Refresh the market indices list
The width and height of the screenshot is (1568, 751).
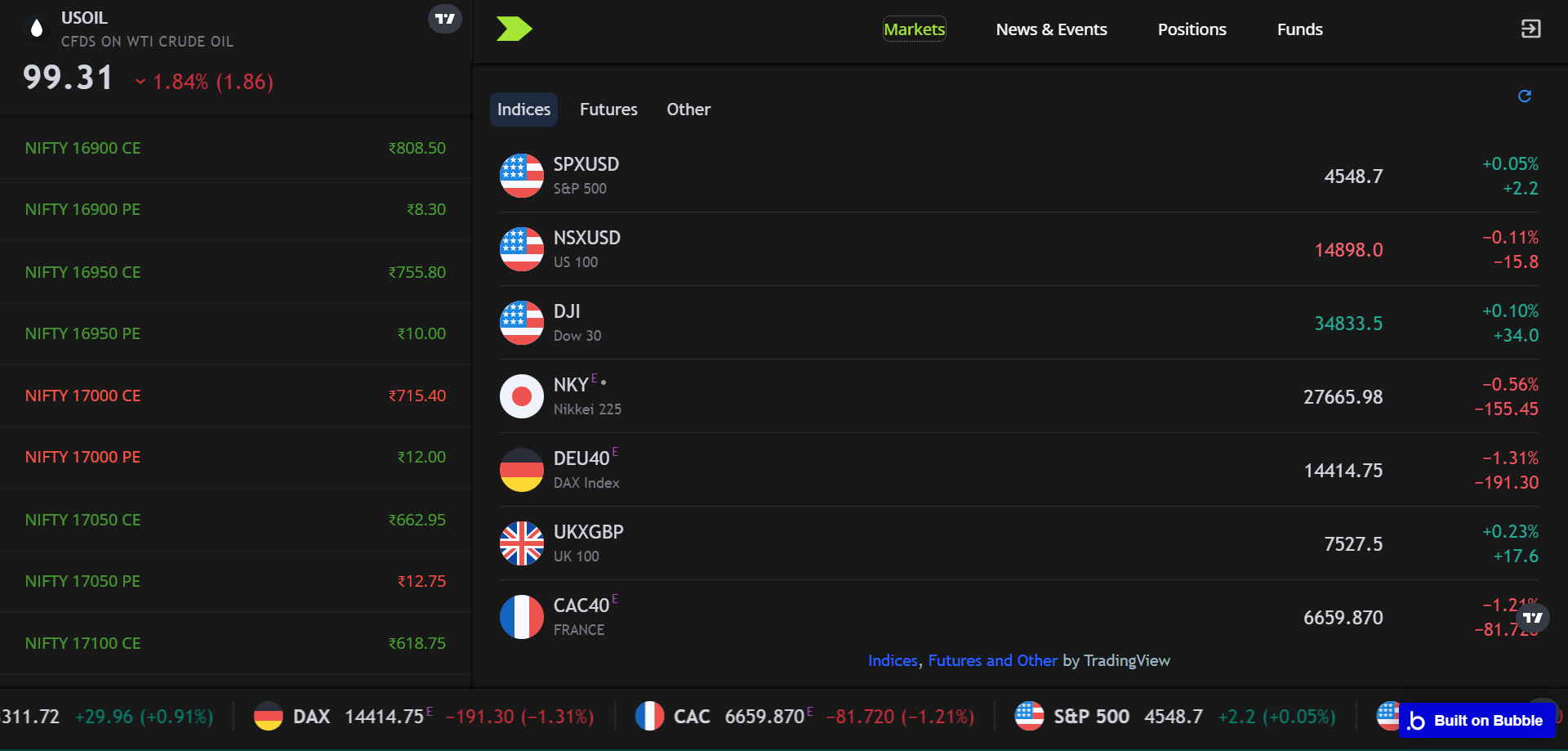click(1524, 96)
